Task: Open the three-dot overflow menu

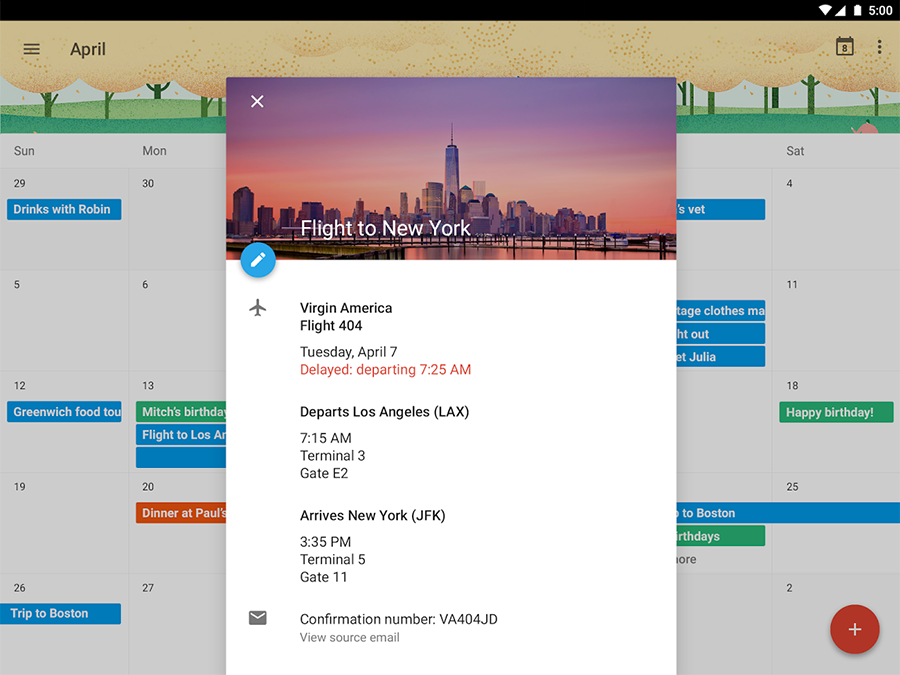Action: click(879, 48)
